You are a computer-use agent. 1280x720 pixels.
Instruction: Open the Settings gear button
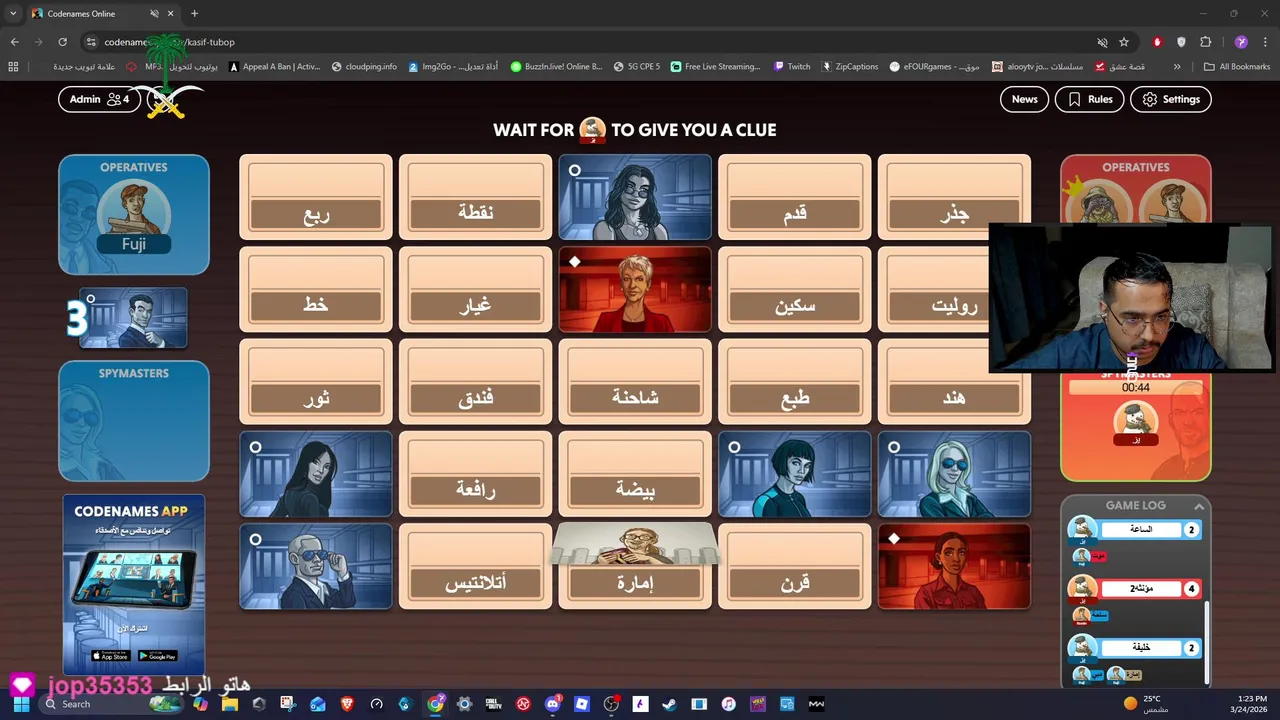click(1170, 99)
